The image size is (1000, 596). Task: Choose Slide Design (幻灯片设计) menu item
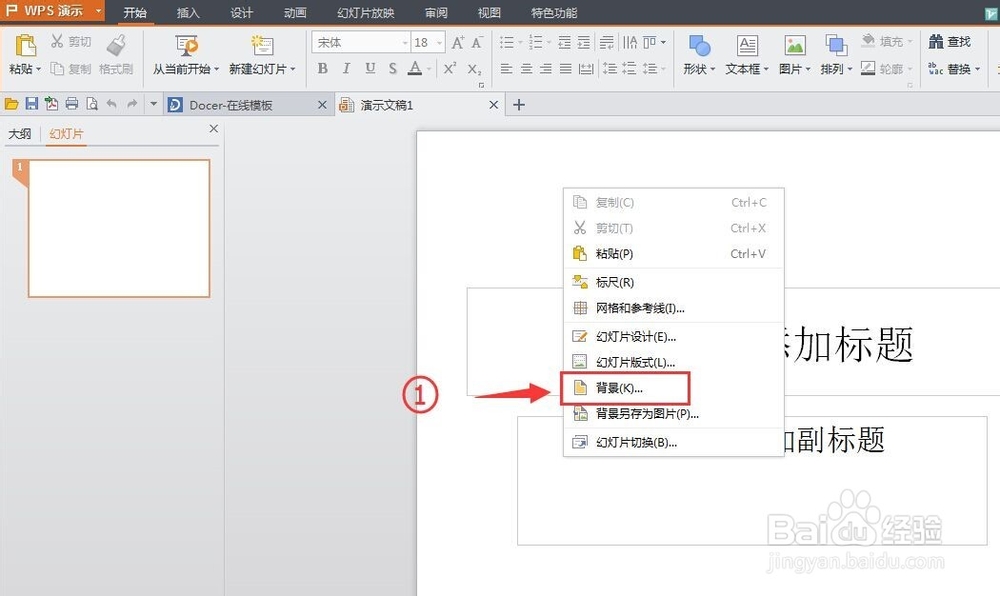pos(673,337)
